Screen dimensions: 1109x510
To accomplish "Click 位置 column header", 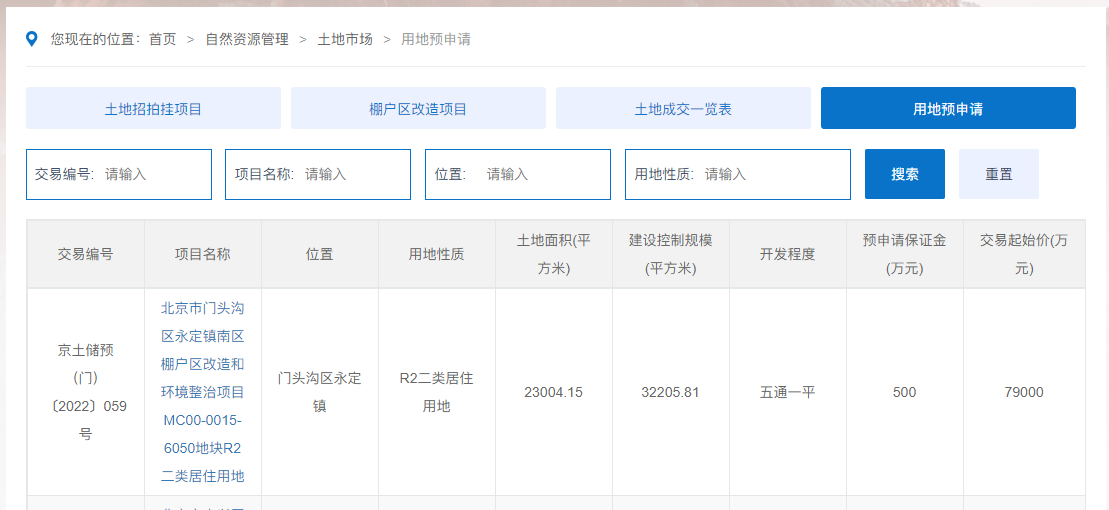I will tap(320, 255).
